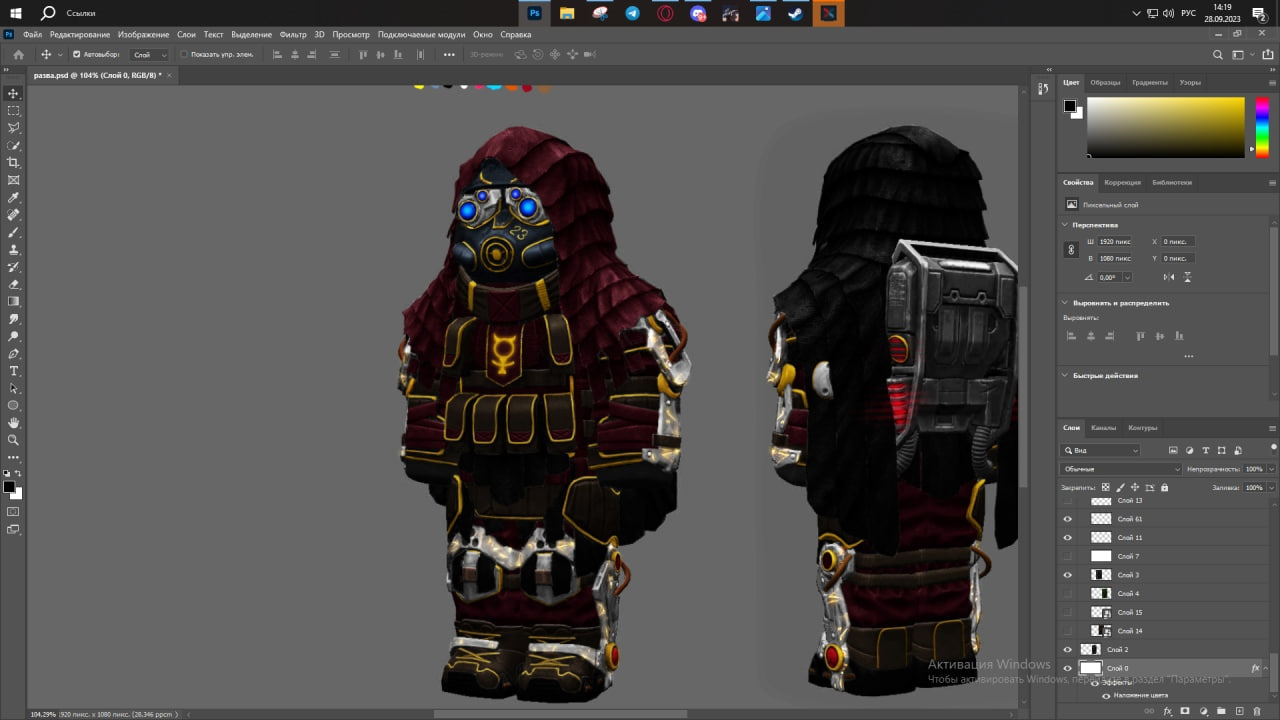Pick a color in the yellow color field
Image resolution: width=1280 pixels, height=720 pixels.
coord(1166,127)
